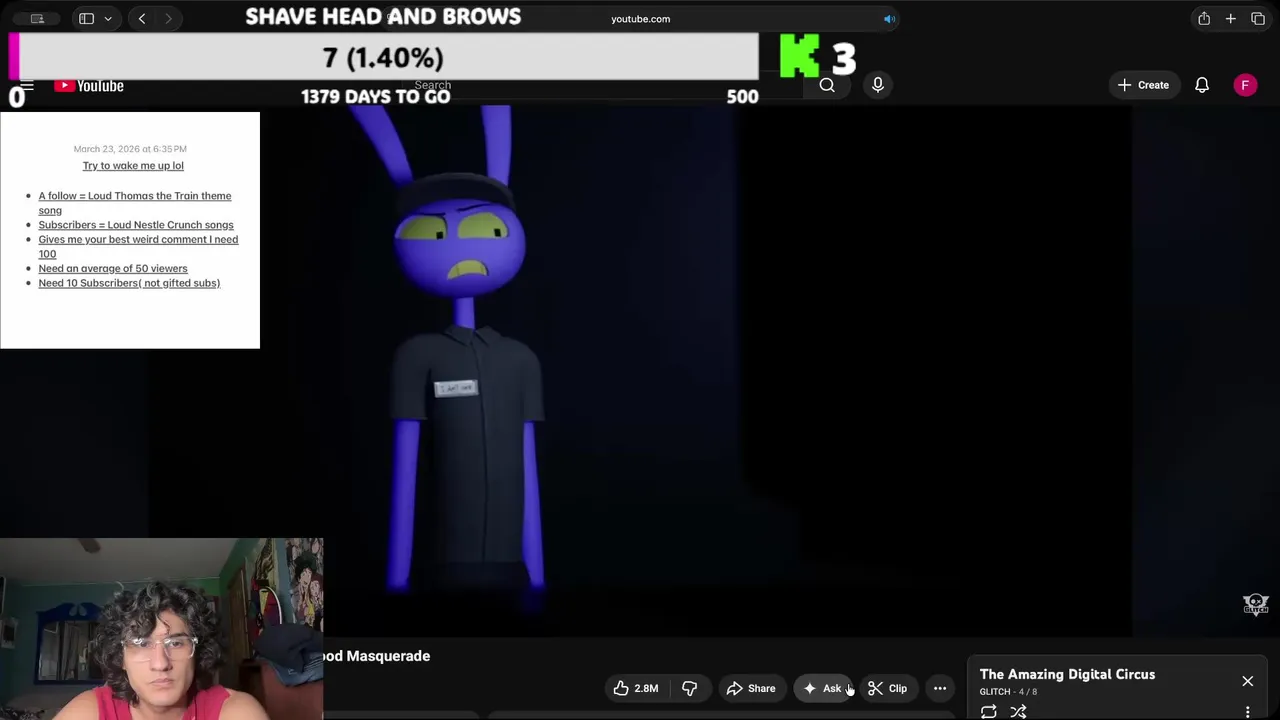
Task: Open YouTube notifications bell
Action: click(x=1202, y=85)
